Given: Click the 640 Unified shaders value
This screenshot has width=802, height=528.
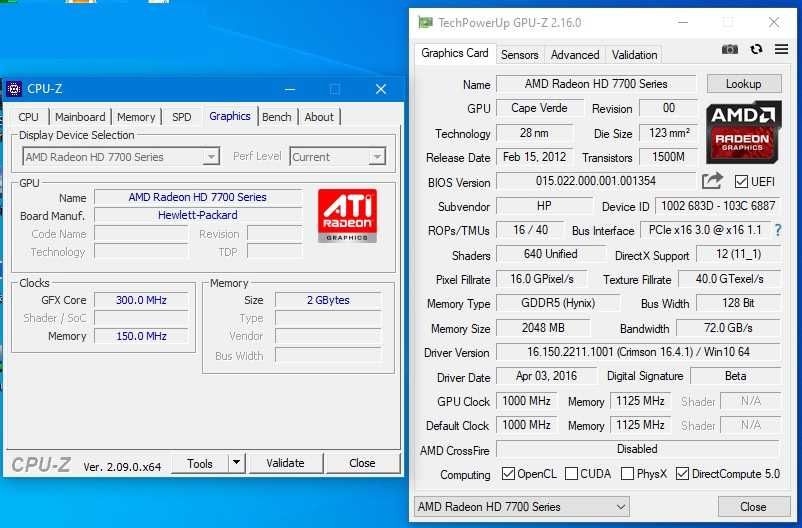Looking at the screenshot, I should 551,254.
